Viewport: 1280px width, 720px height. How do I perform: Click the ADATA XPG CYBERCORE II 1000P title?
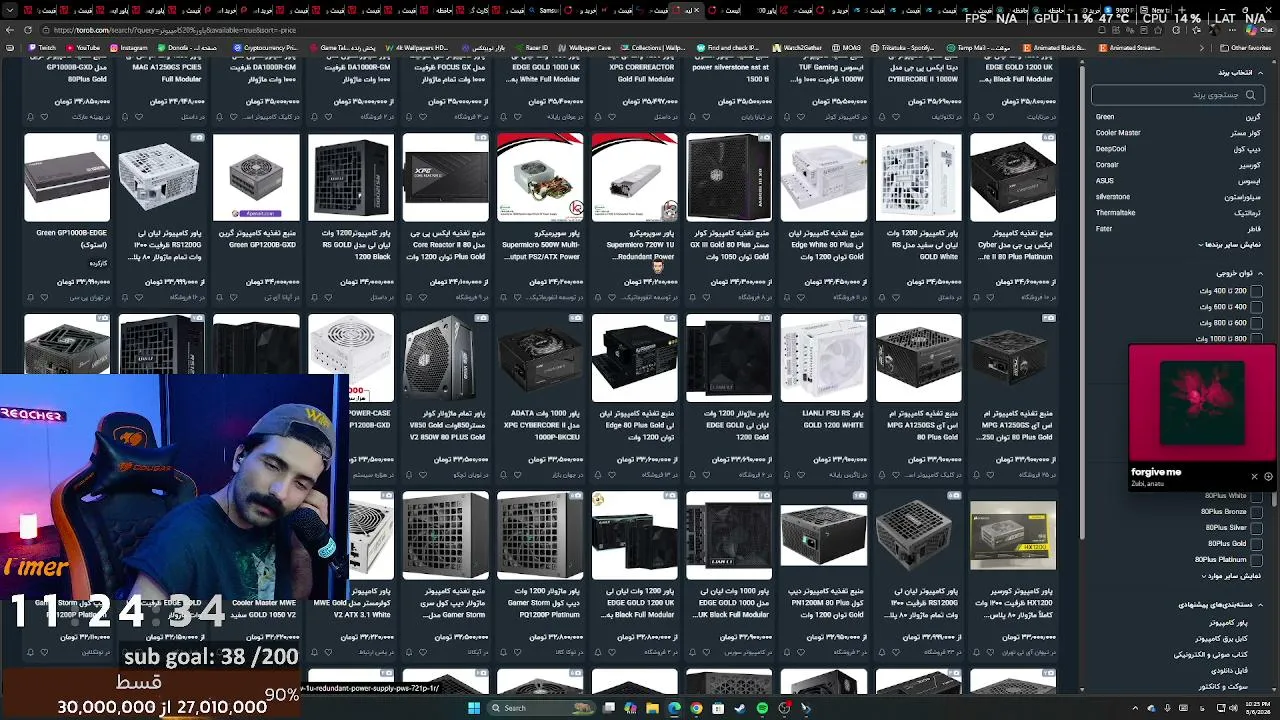tap(540, 425)
